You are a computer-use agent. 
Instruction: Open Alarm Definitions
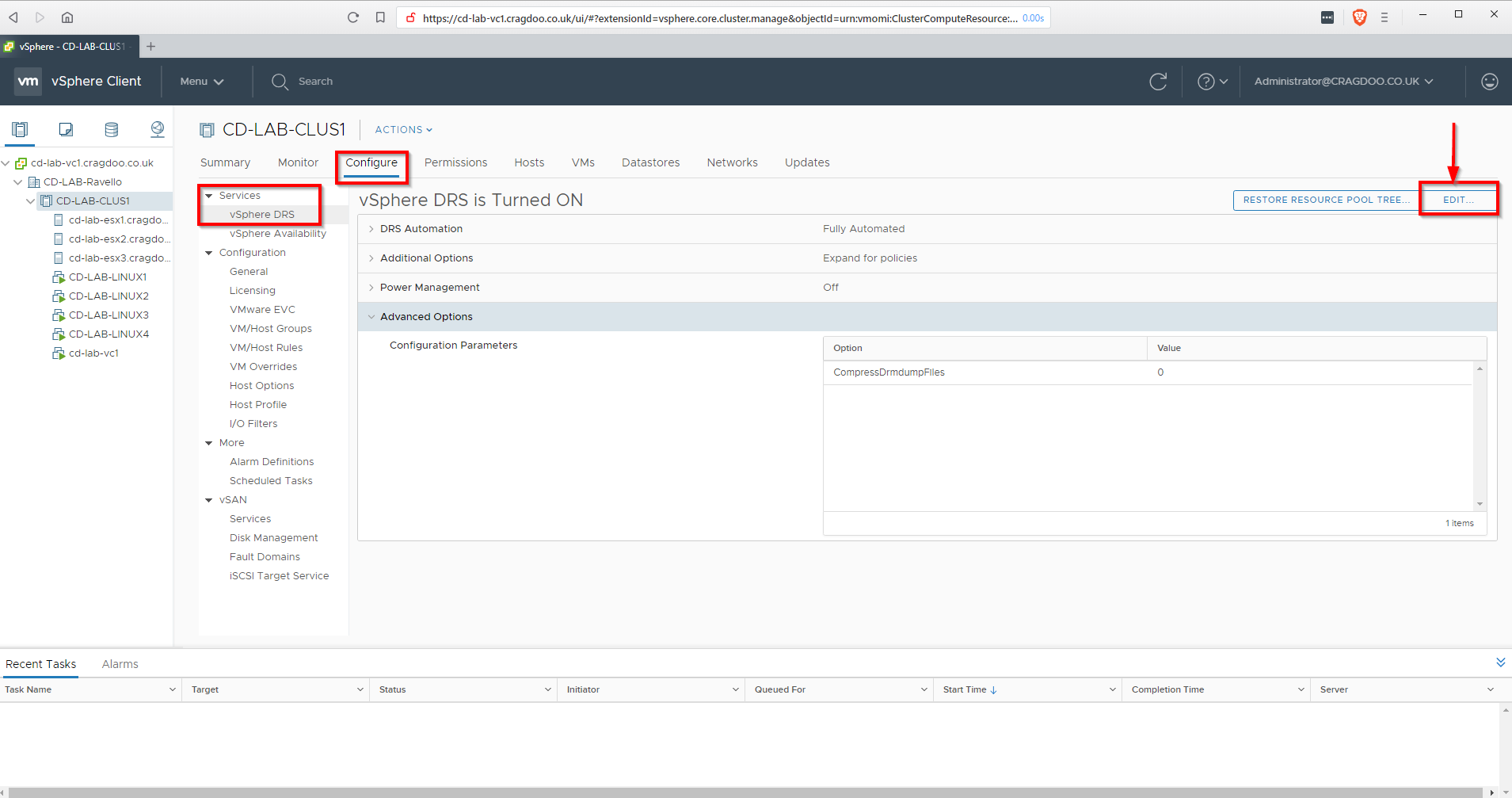(x=272, y=462)
